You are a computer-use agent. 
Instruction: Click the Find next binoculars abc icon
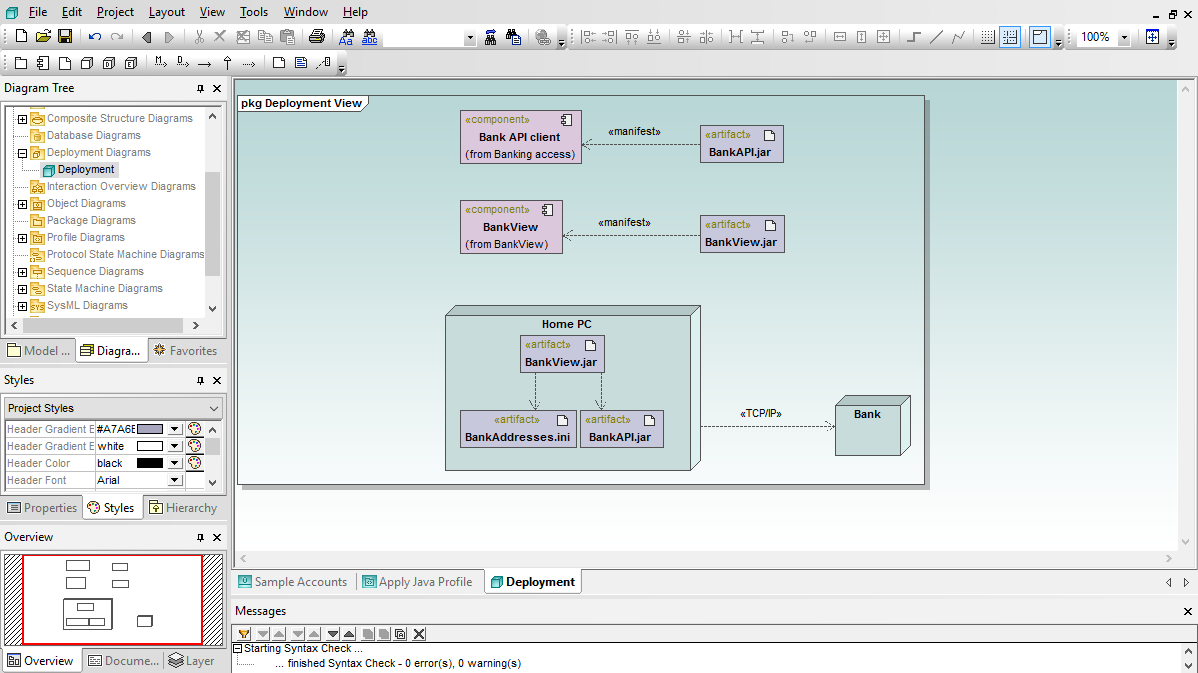pos(370,37)
